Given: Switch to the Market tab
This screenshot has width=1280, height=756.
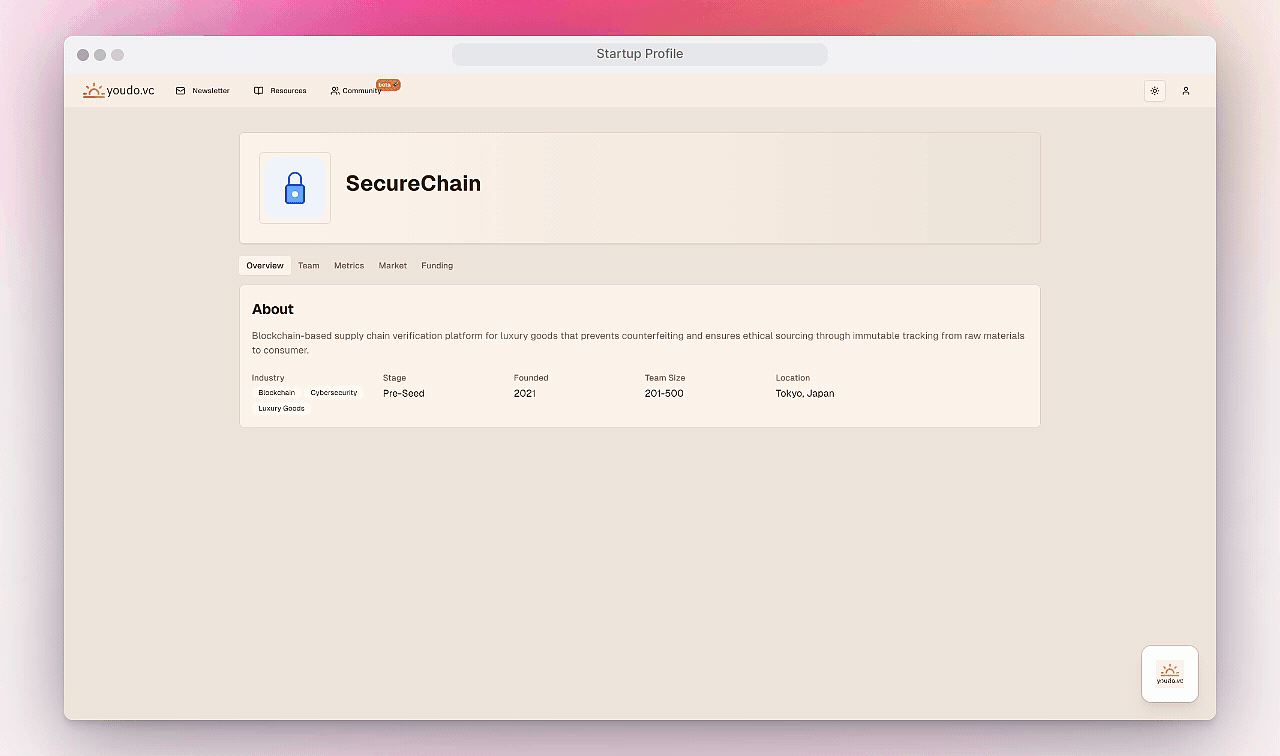Looking at the screenshot, I should (x=392, y=266).
